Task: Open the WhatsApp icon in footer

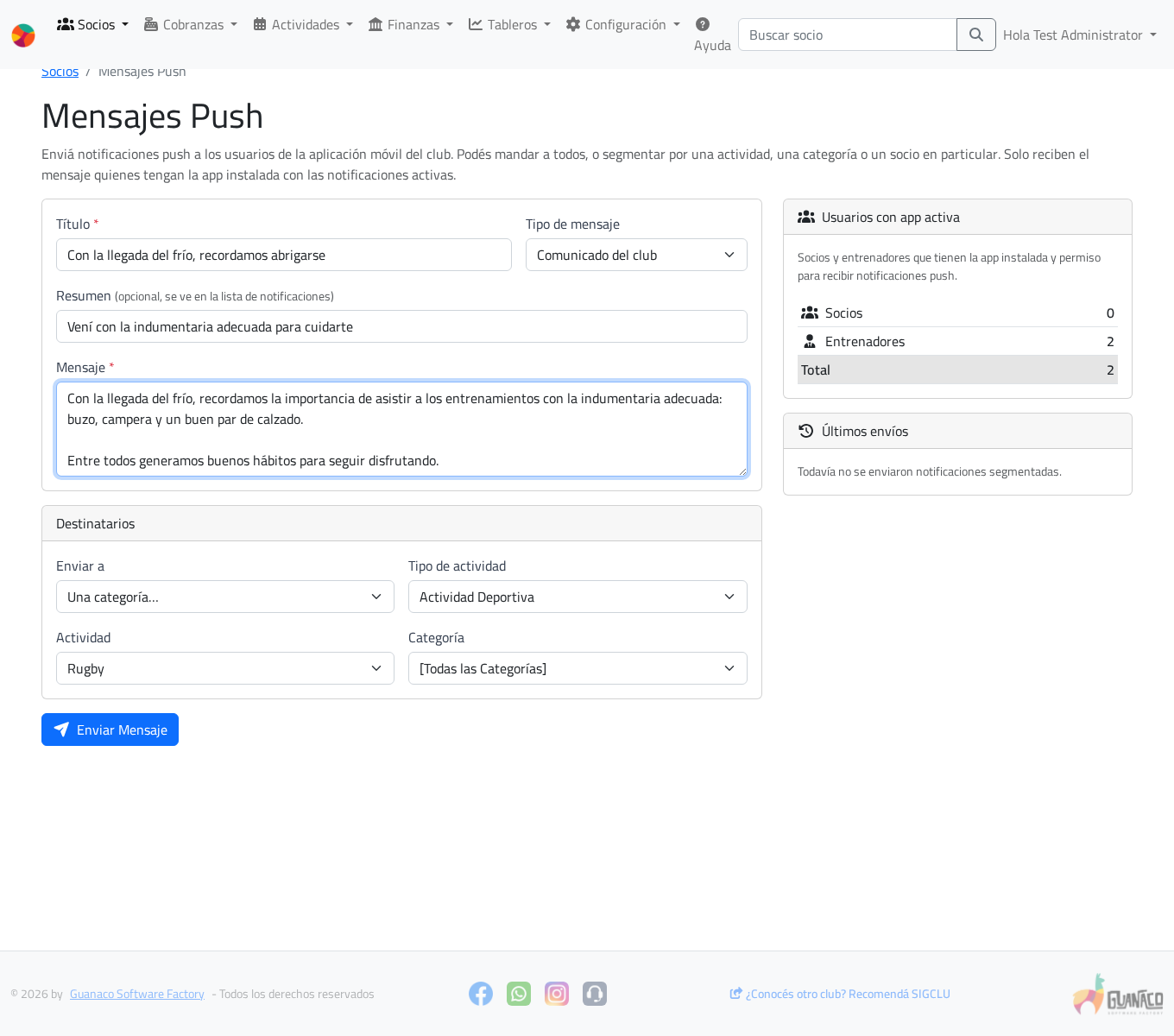Action: (519, 994)
